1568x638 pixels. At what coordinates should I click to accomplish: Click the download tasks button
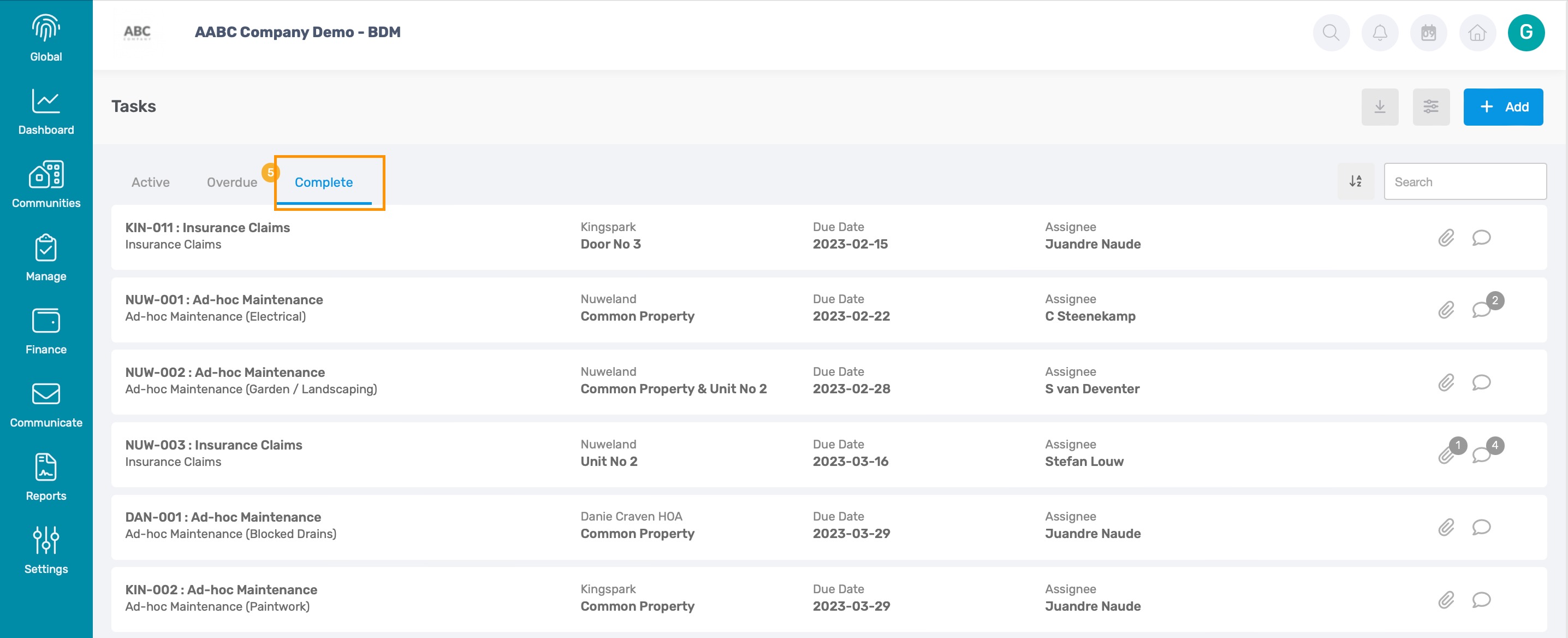click(x=1379, y=107)
